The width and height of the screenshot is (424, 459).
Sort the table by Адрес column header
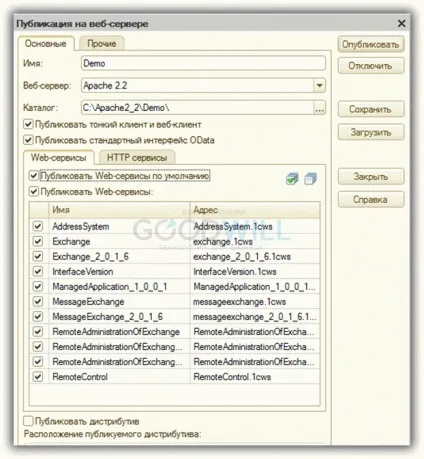tap(255, 210)
